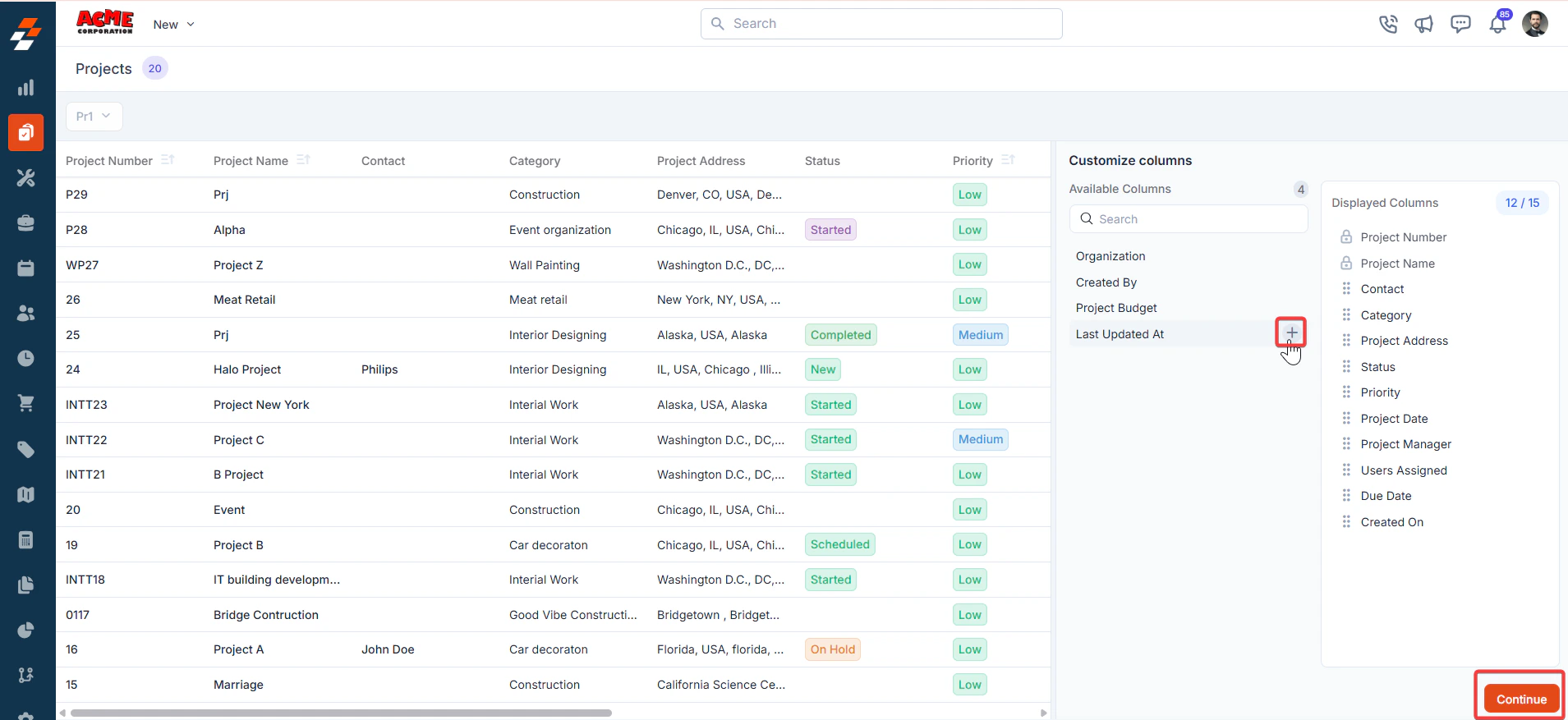1568x720 pixels.
Task: Sort by Priority column
Action: click(1008, 159)
